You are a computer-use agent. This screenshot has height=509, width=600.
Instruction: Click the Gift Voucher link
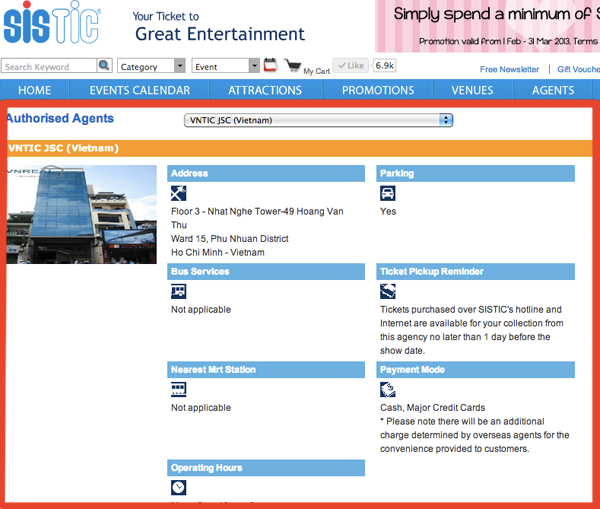click(579, 69)
